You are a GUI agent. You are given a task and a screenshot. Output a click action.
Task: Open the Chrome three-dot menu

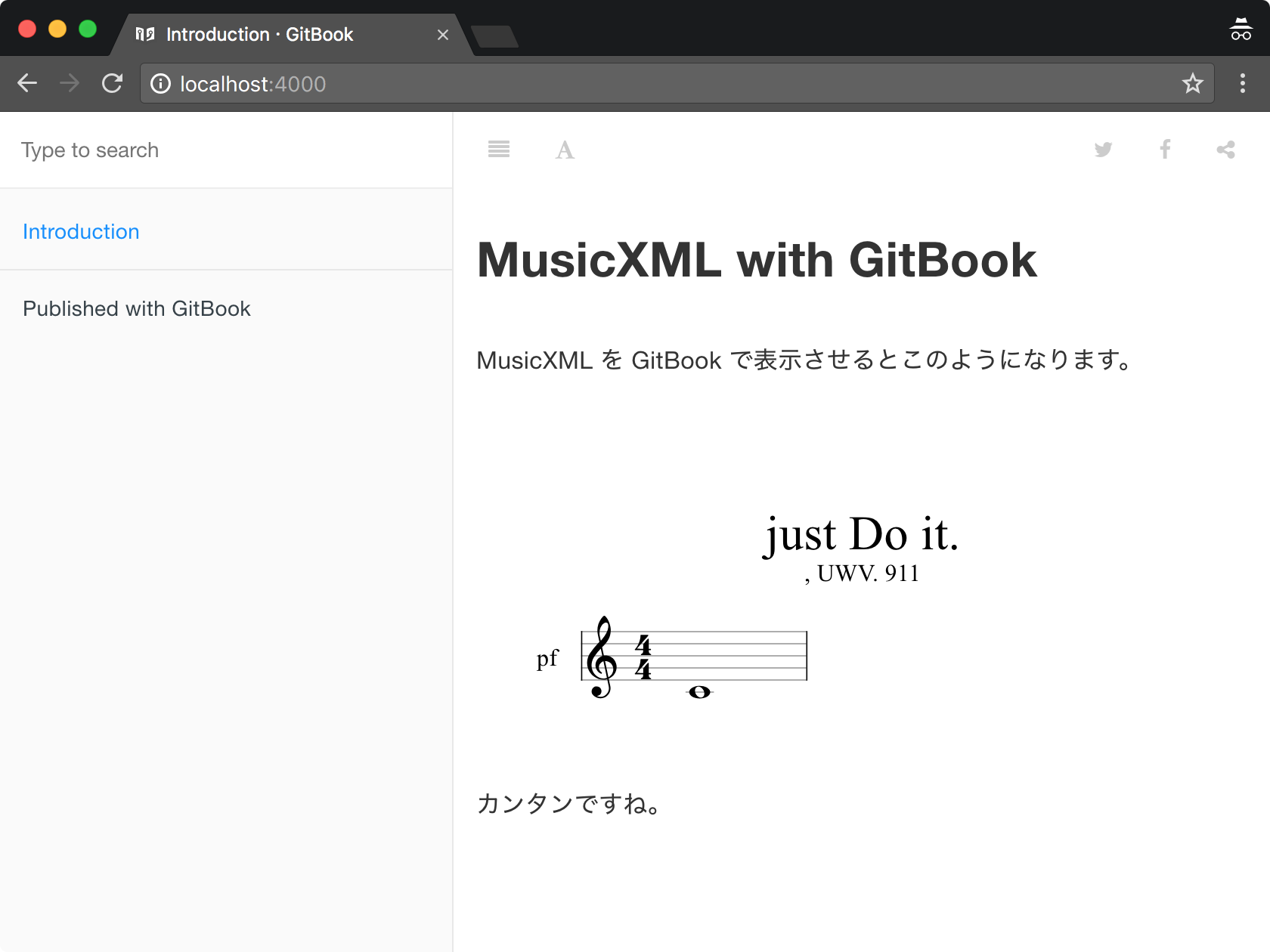click(x=1242, y=83)
